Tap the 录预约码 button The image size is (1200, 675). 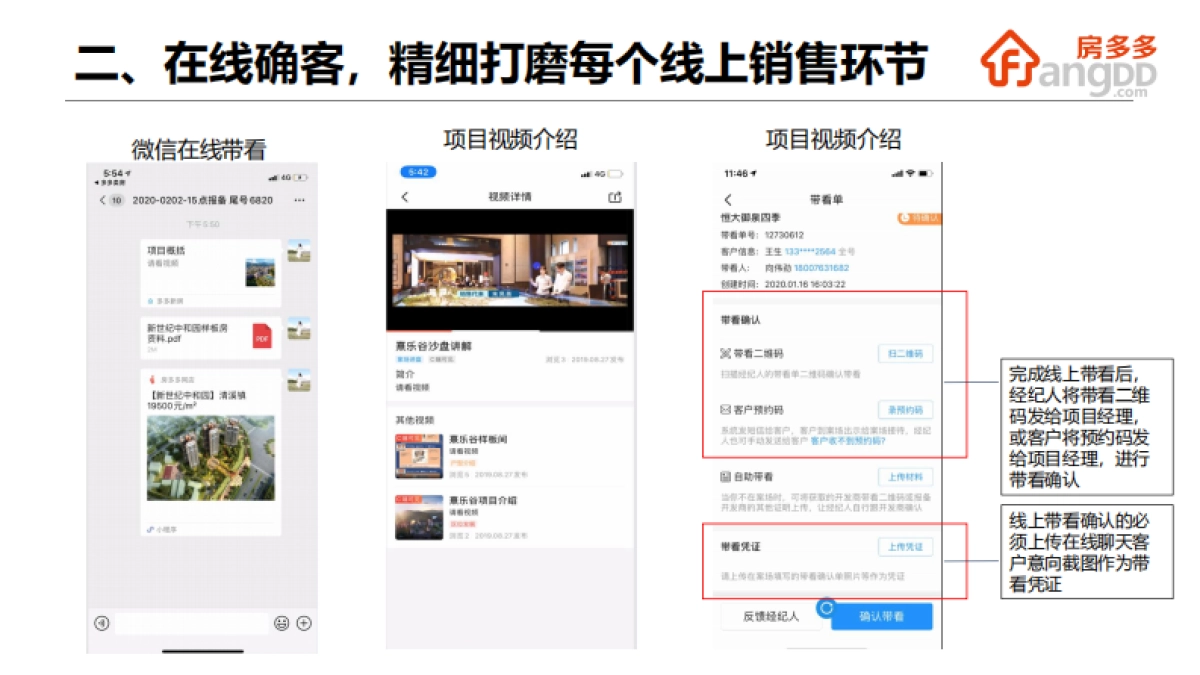coord(905,410)
